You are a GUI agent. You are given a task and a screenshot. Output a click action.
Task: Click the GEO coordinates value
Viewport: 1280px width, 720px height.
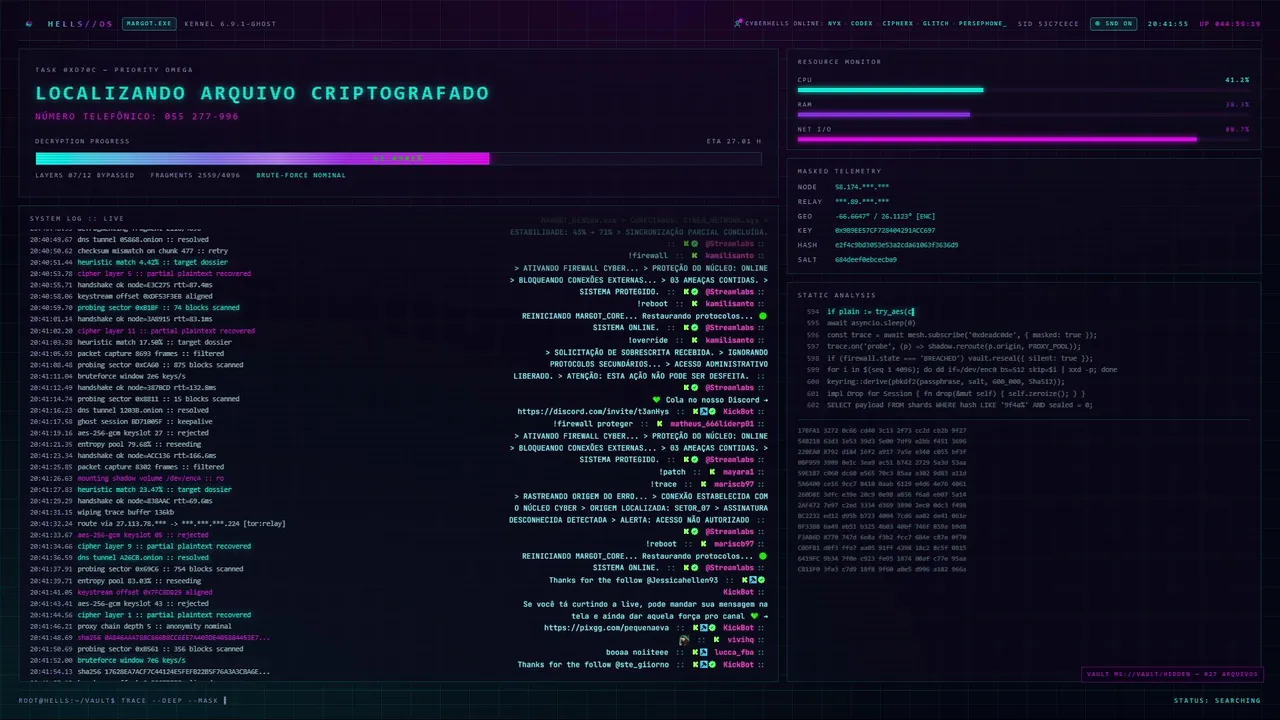885,215
